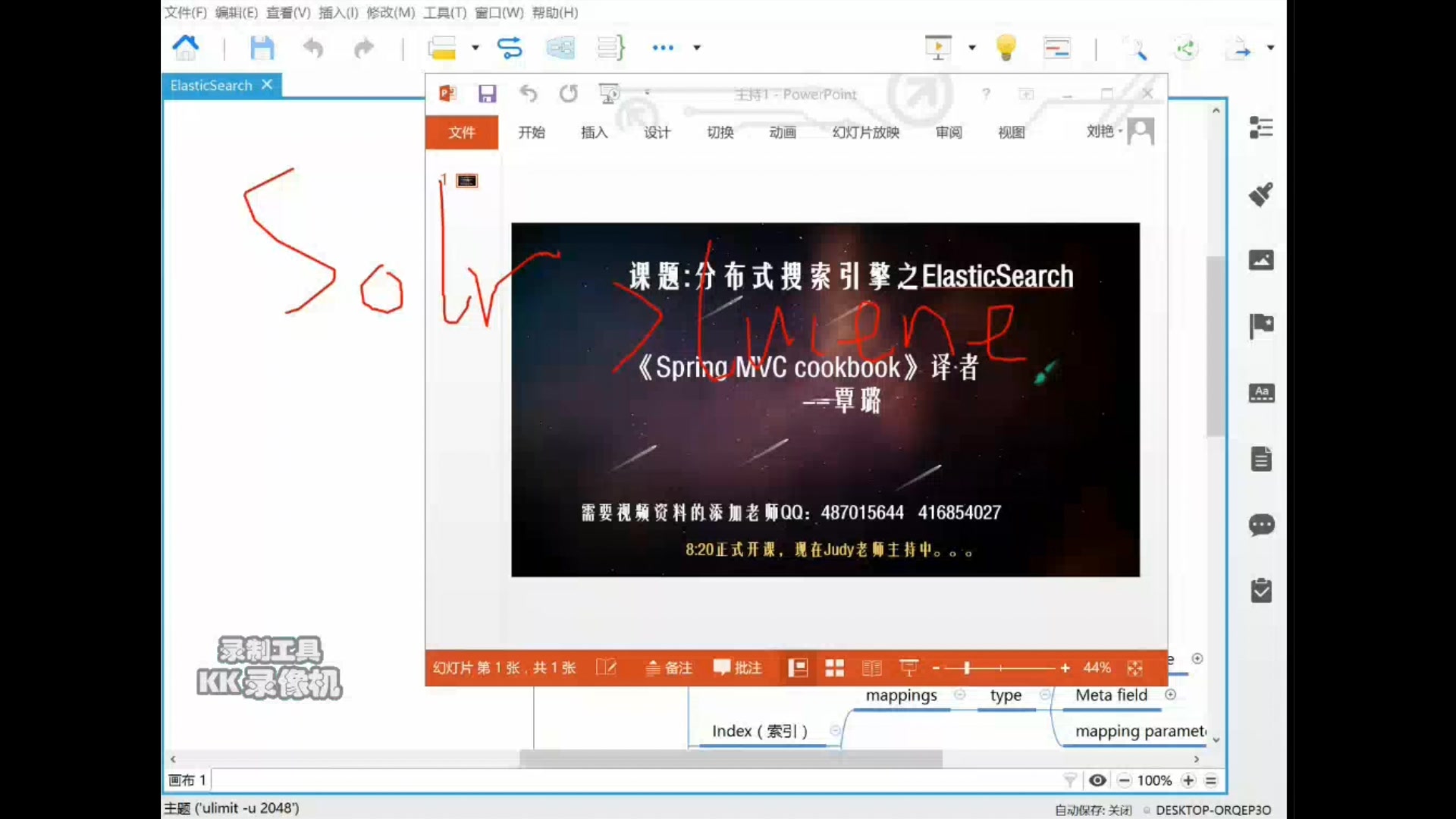
Task: Open the 设计 ribbon tab in PowerPoint
Action: (657, 133)
